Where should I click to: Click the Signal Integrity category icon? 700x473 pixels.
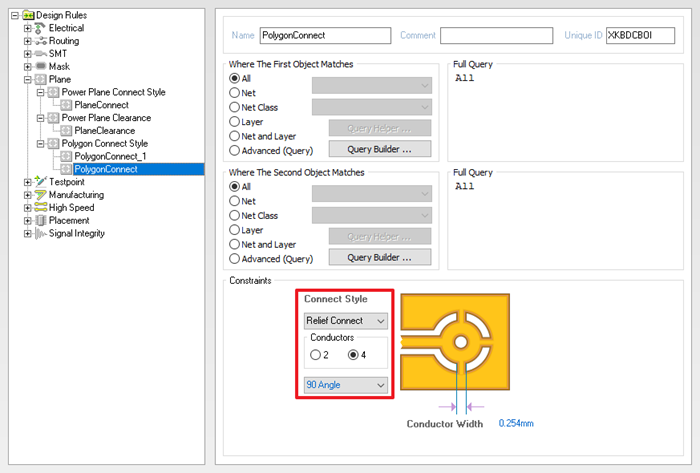point(41,234)
